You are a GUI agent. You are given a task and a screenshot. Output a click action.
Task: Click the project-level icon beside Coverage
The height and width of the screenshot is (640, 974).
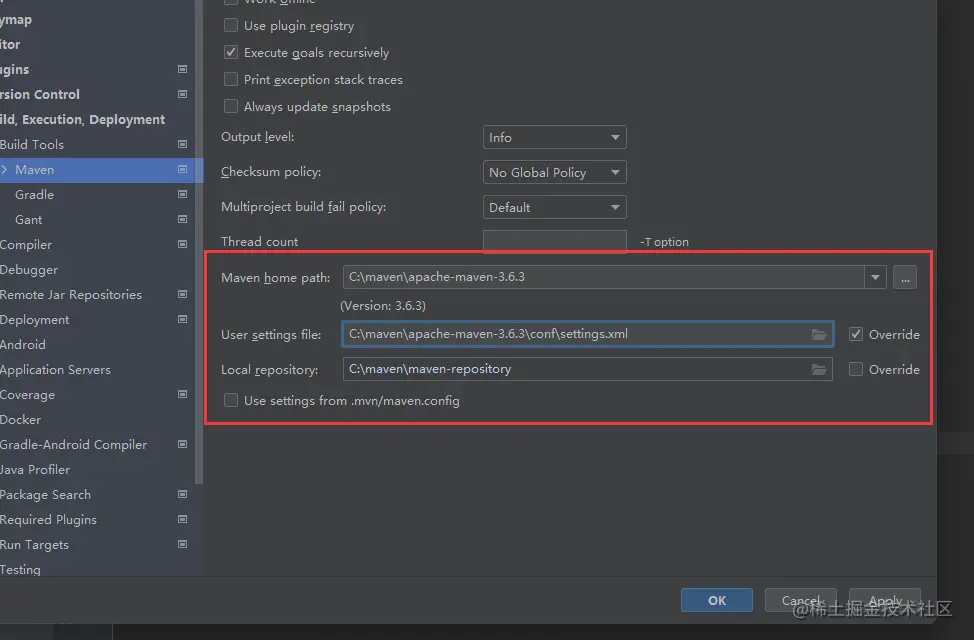[183, 394]
